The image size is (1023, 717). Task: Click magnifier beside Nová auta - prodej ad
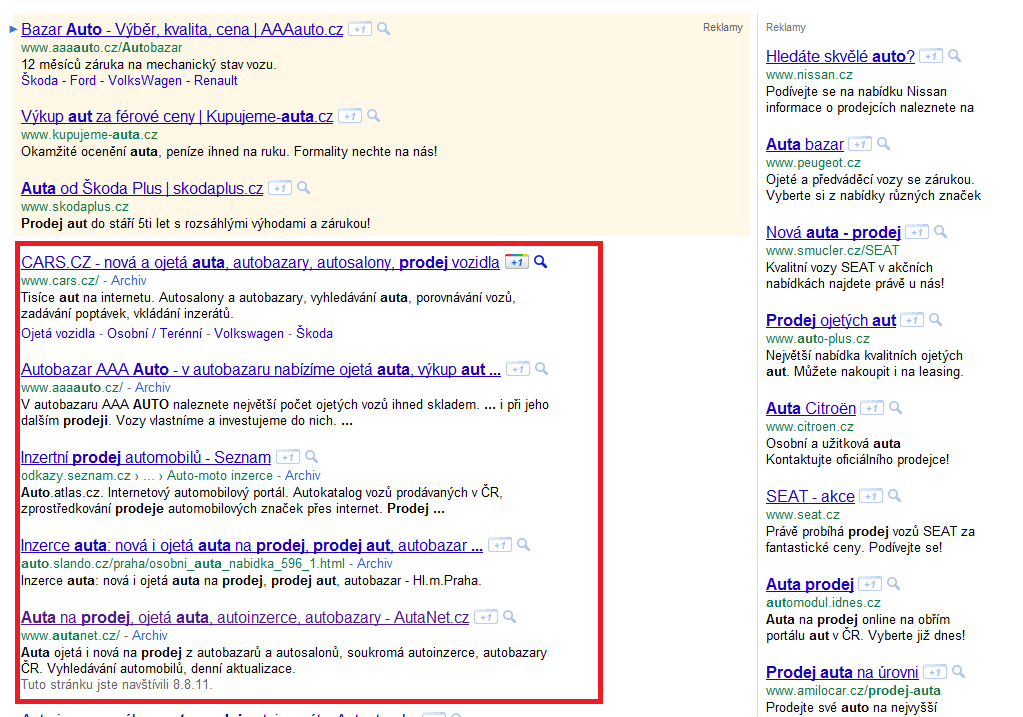click(x=941, y=232)
